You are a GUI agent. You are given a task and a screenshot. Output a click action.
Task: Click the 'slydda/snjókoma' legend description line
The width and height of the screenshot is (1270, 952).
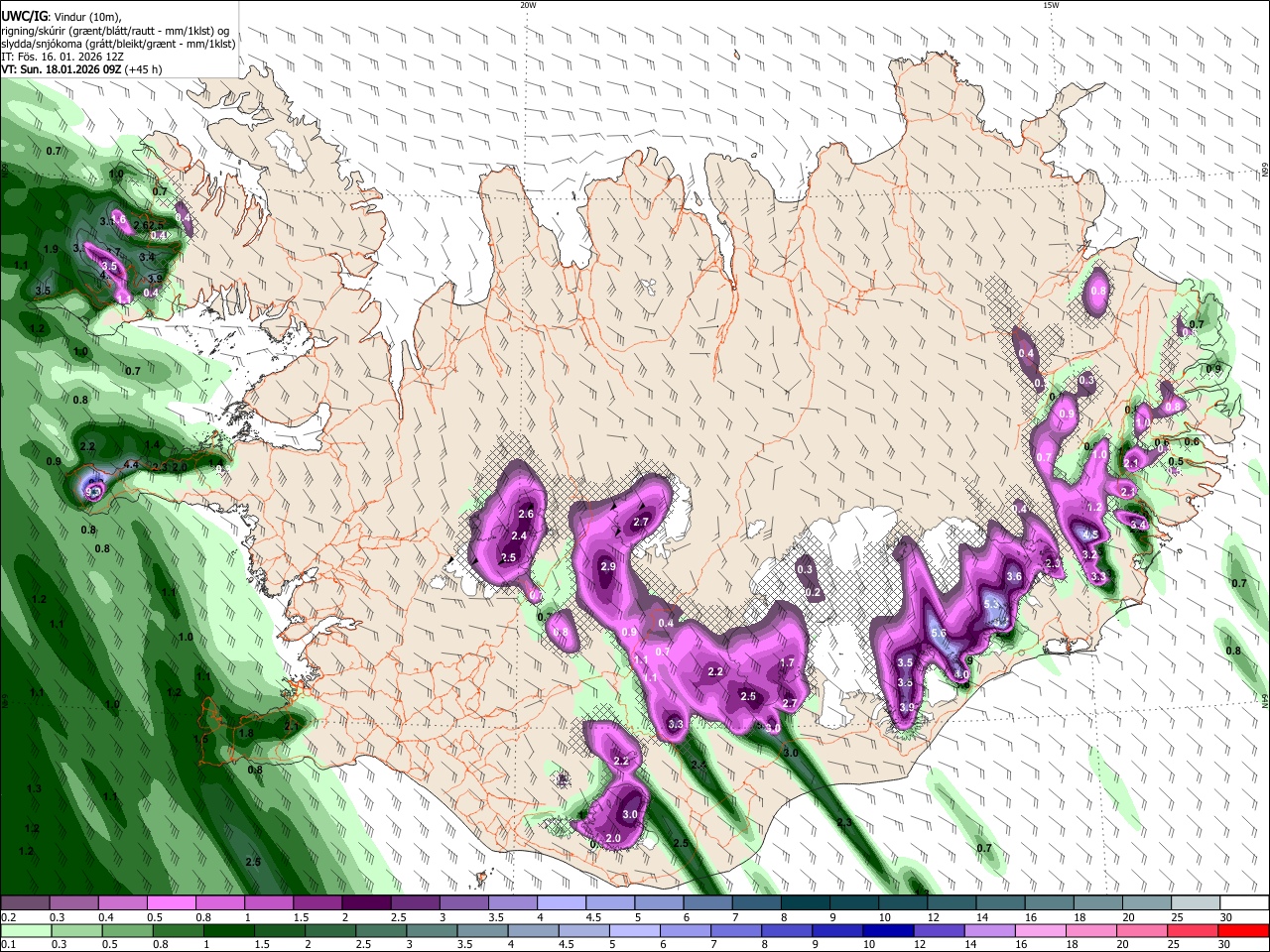pos(118,44)
